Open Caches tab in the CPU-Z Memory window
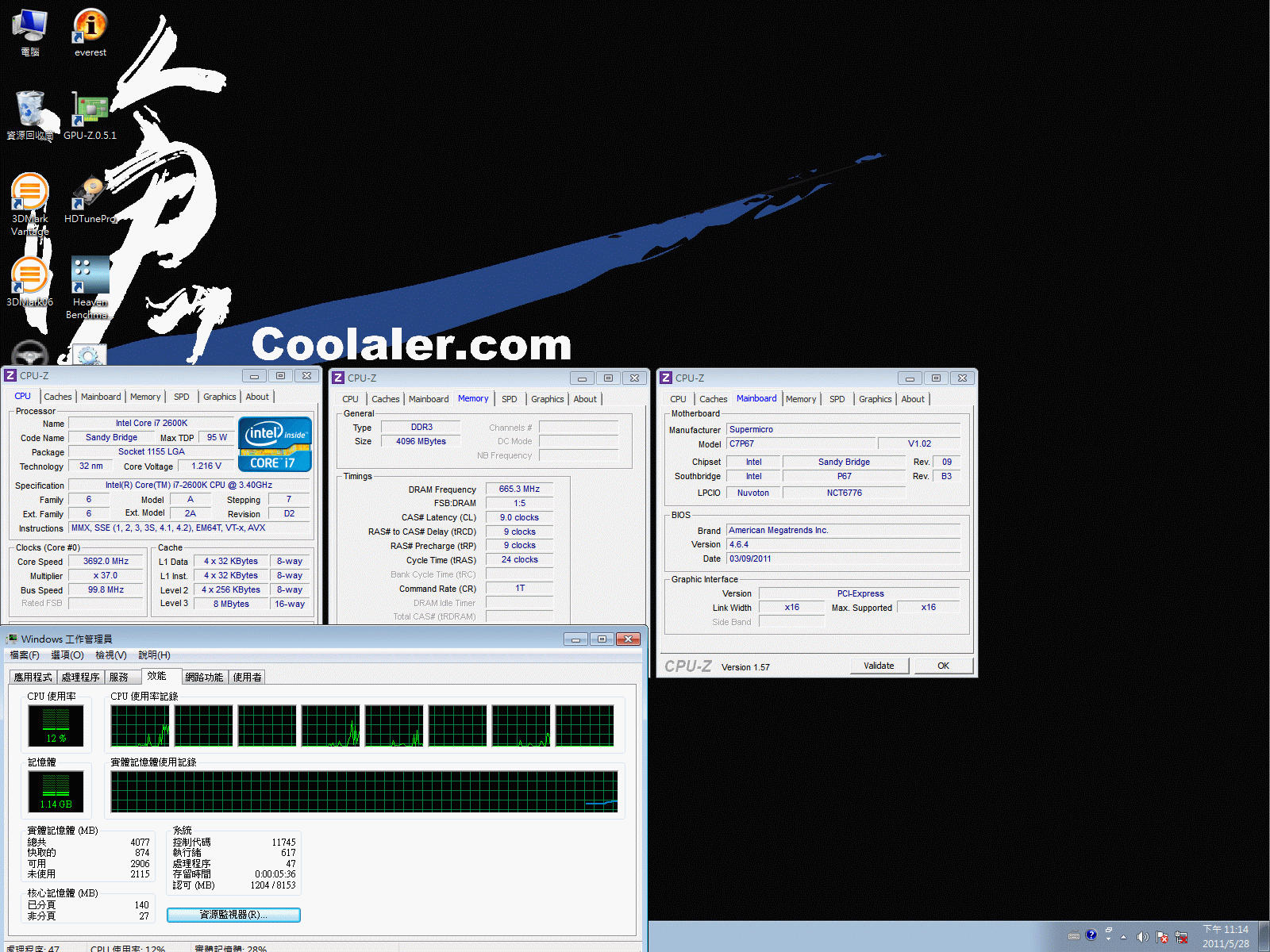 point(386,399)
